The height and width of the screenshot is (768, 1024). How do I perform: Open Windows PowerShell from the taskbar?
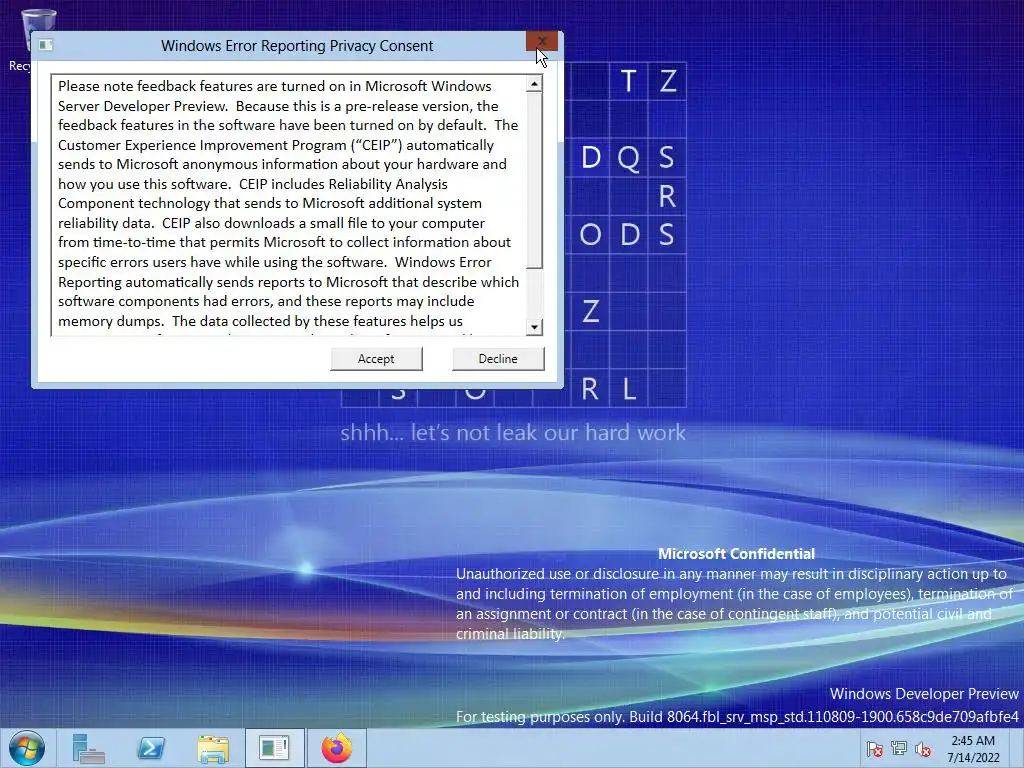point(151,748)
